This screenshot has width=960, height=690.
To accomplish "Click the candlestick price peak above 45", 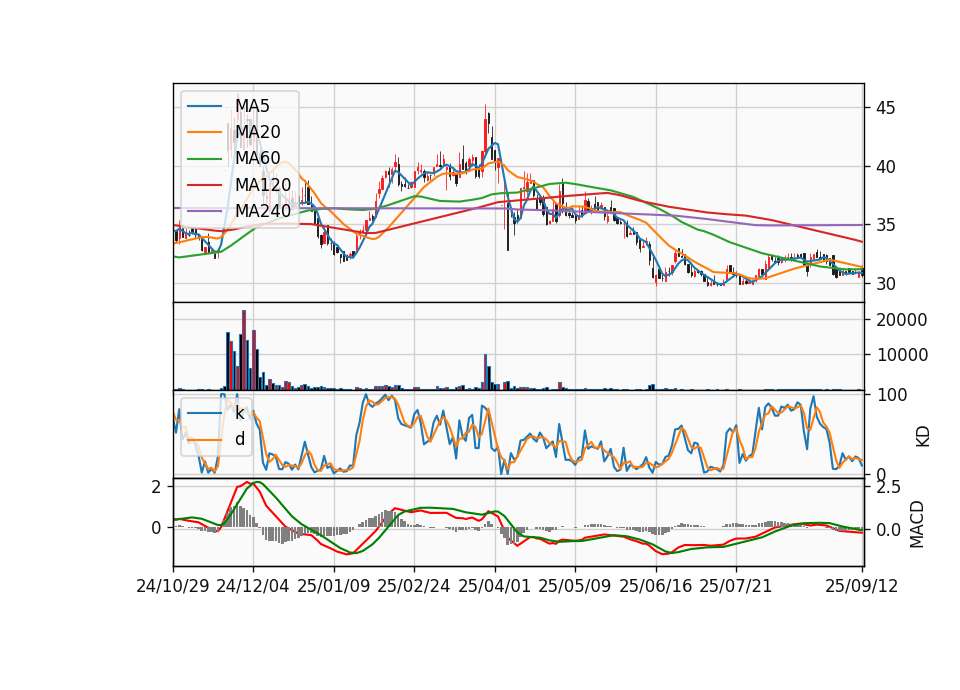I will [486, 130].
